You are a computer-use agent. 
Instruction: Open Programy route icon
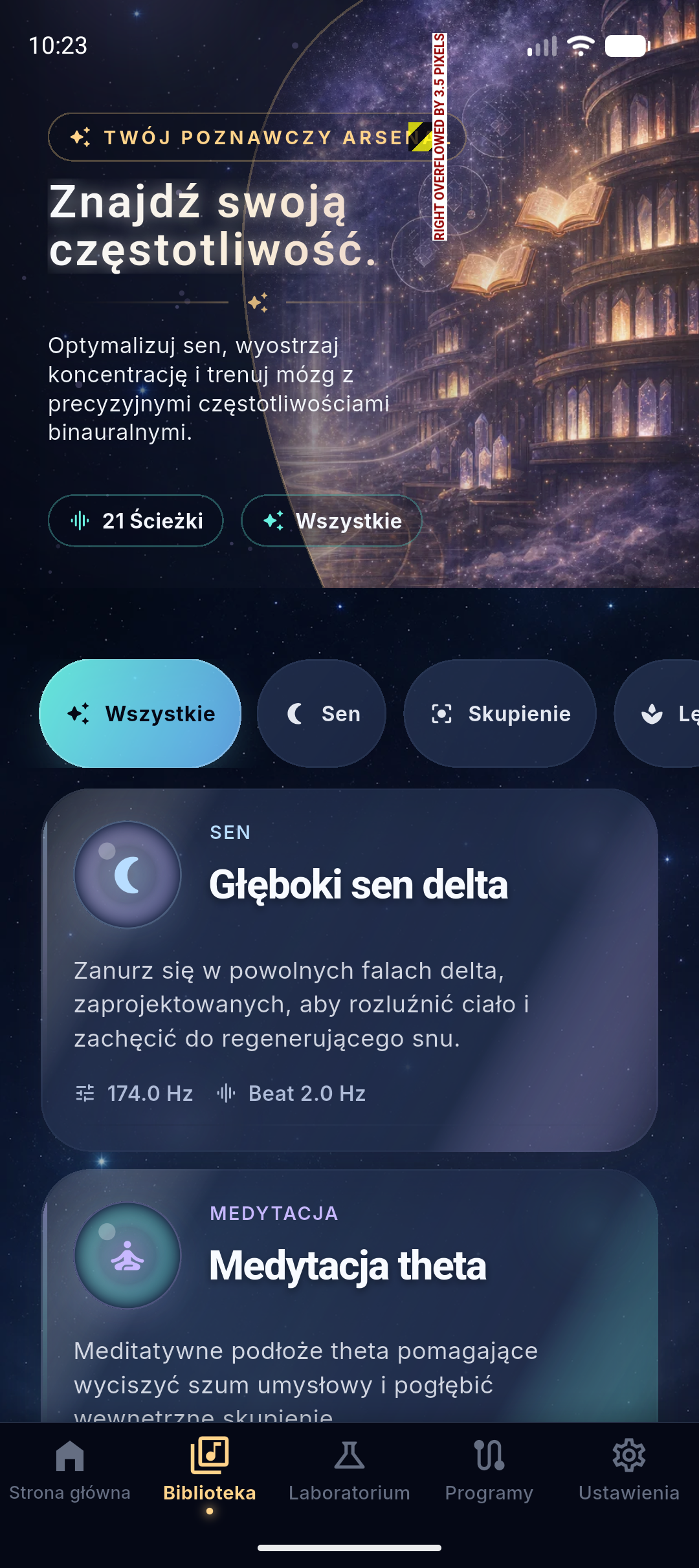[489, 1455]
